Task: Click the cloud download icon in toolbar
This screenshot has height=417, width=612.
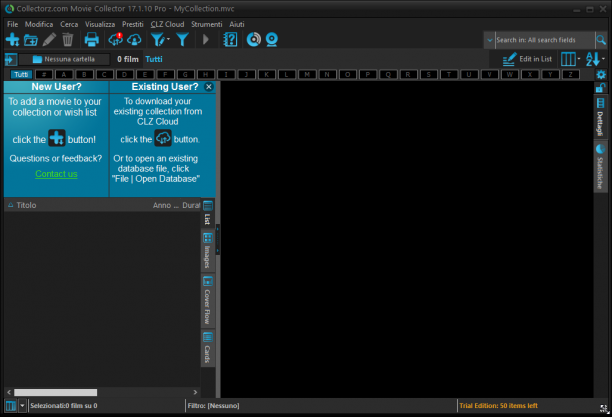Action: (134, 40)
